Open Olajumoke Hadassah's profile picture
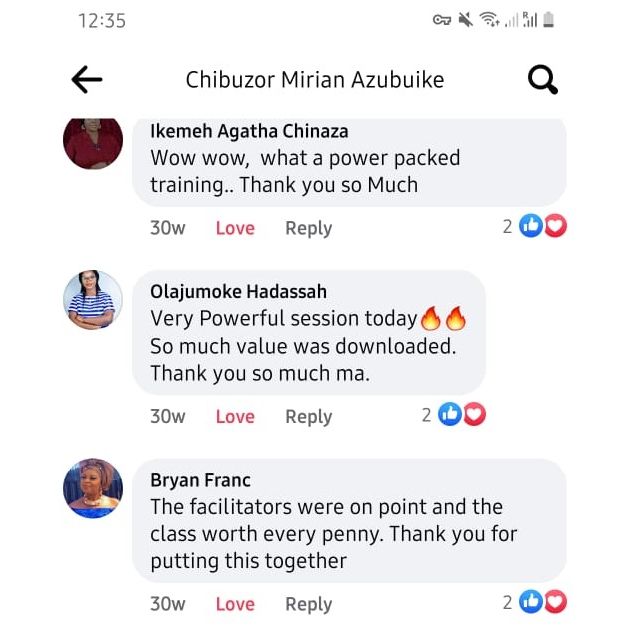Image resolution: width=631 pixels, height=631 pixels. click(x=93, y=300)
